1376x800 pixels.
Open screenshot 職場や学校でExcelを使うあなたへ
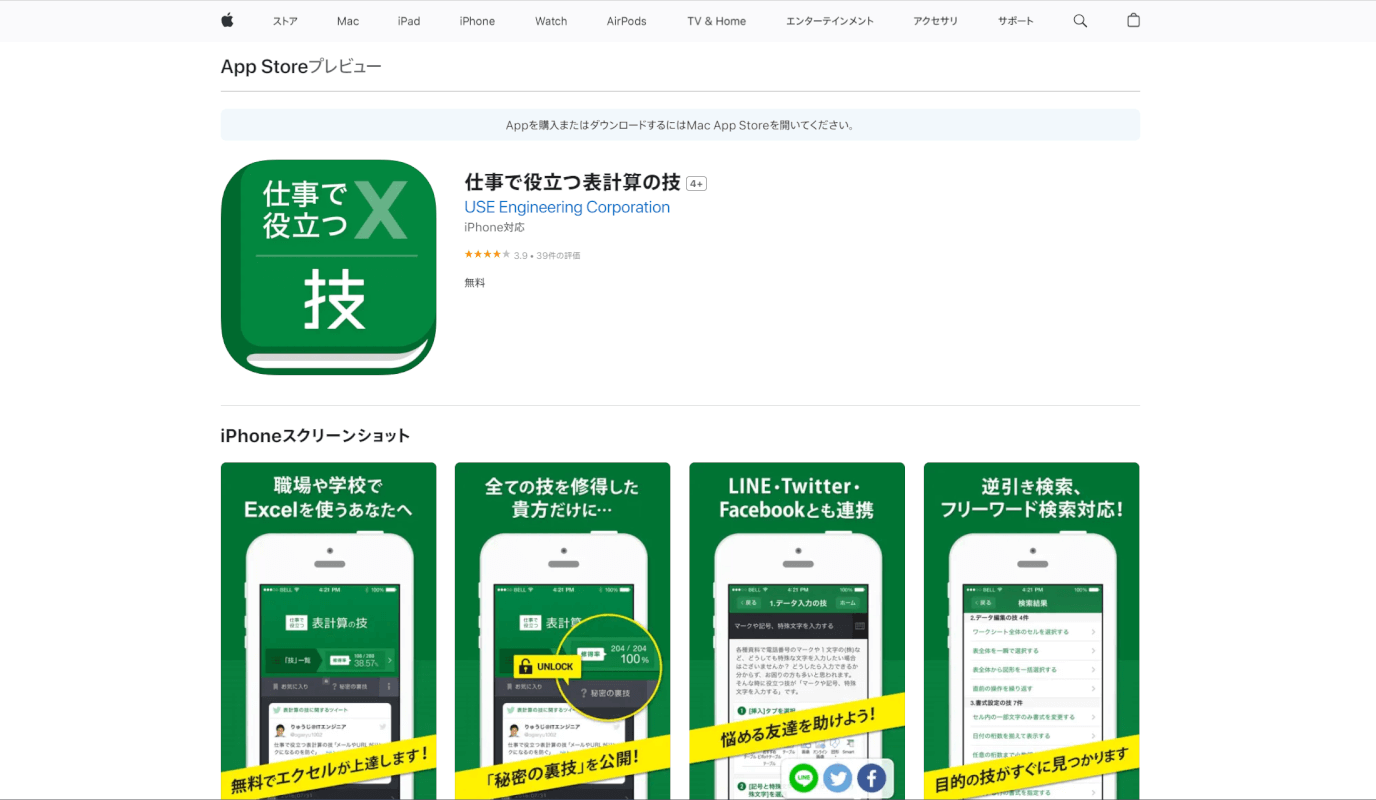[x=328, y=631]
